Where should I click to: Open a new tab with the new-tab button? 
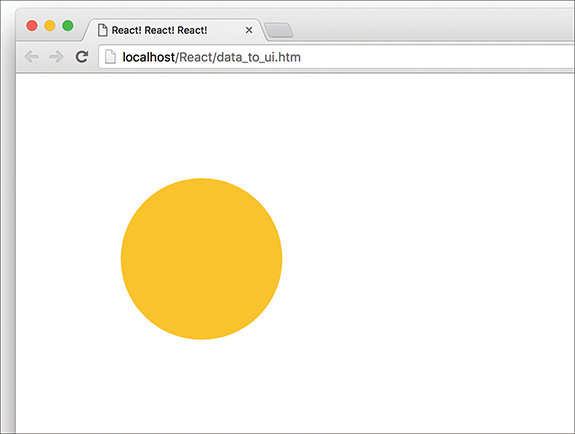coord(279,30)
